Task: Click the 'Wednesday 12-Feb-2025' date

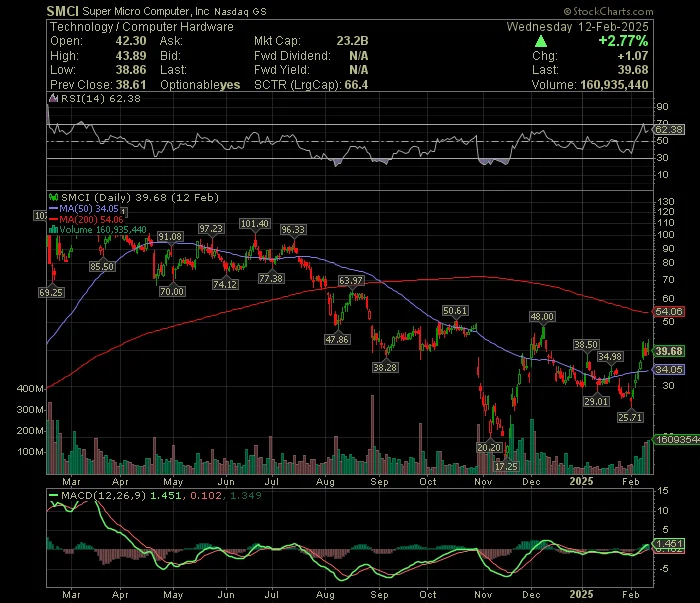Action: pyautogui.click(x=577, y=27)
